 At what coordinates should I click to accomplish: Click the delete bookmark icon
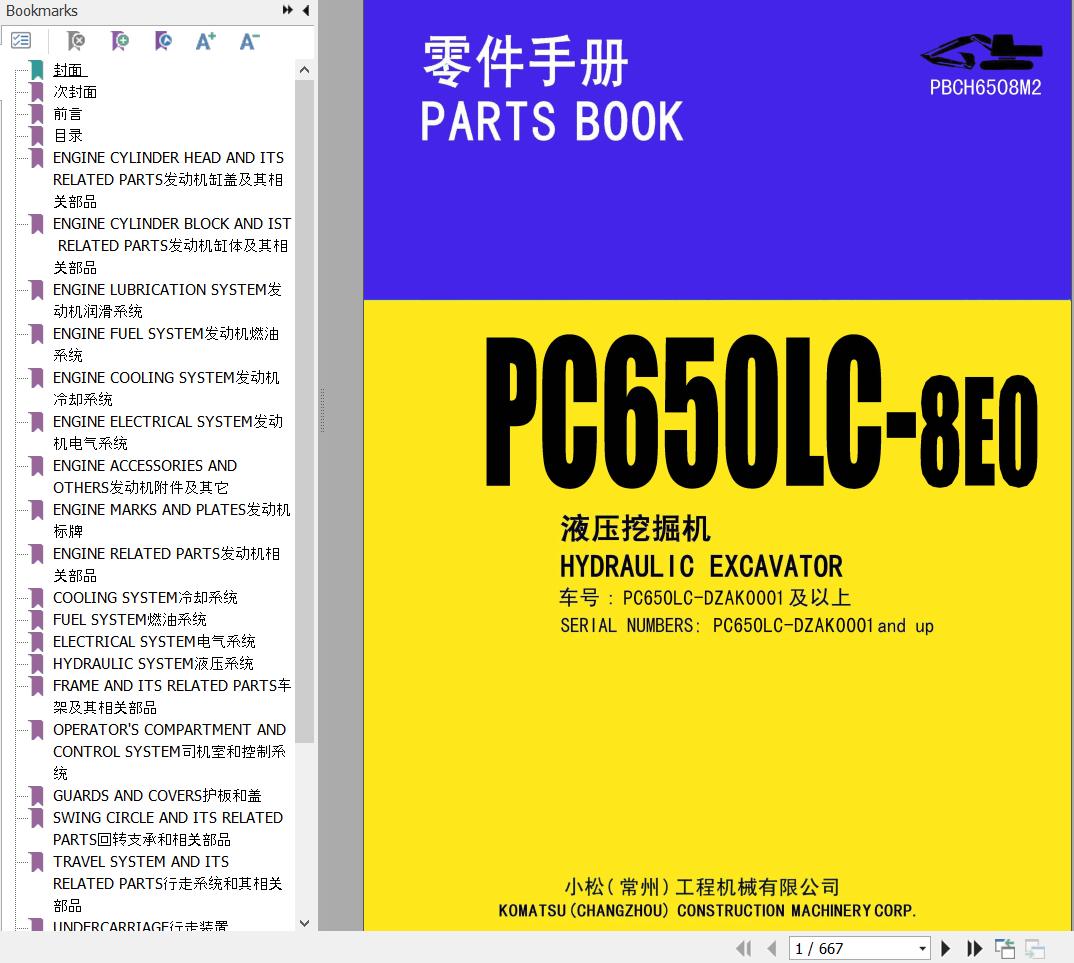[76, 42]
